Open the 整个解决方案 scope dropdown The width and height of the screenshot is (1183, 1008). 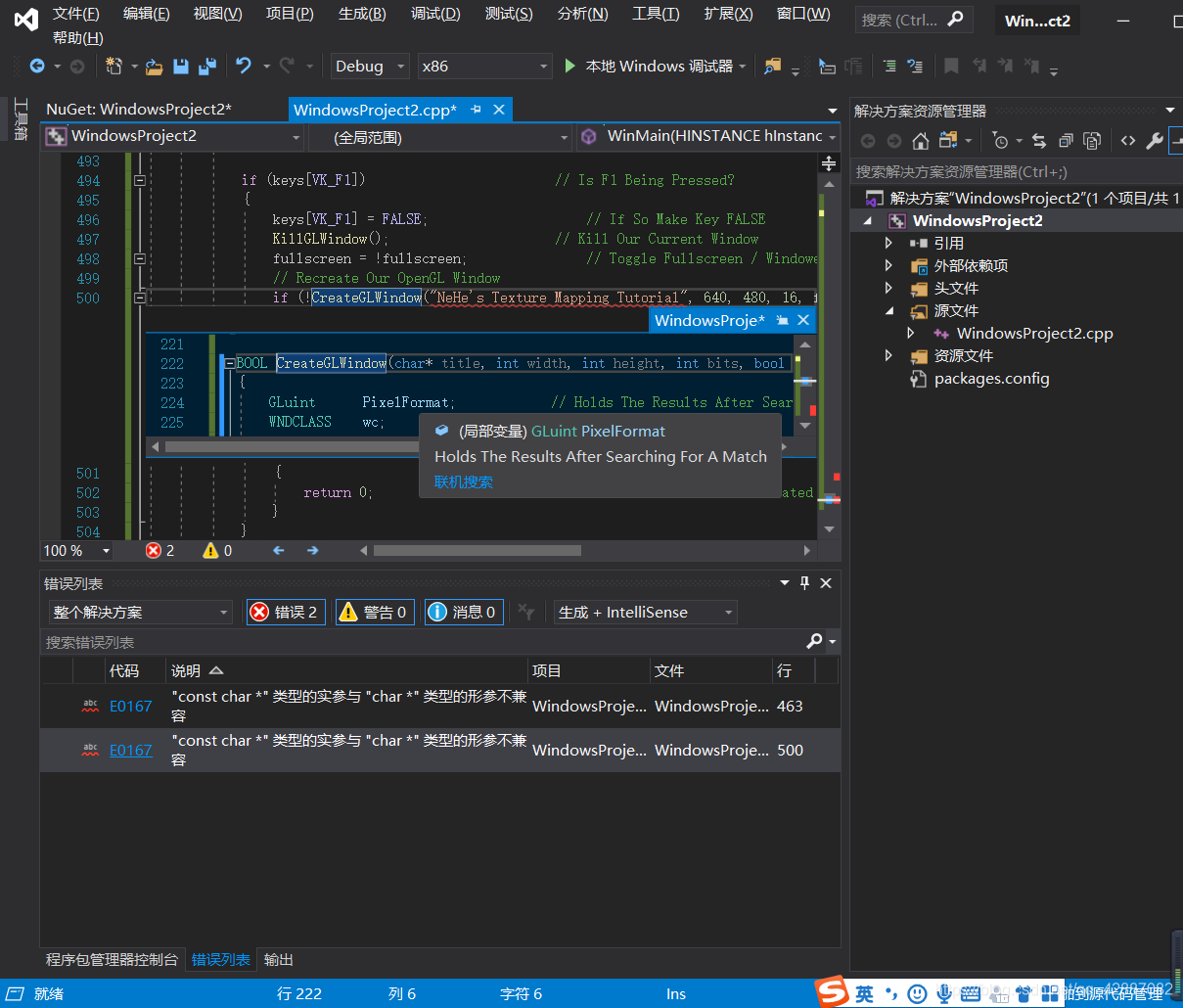[x=140, y=613]
